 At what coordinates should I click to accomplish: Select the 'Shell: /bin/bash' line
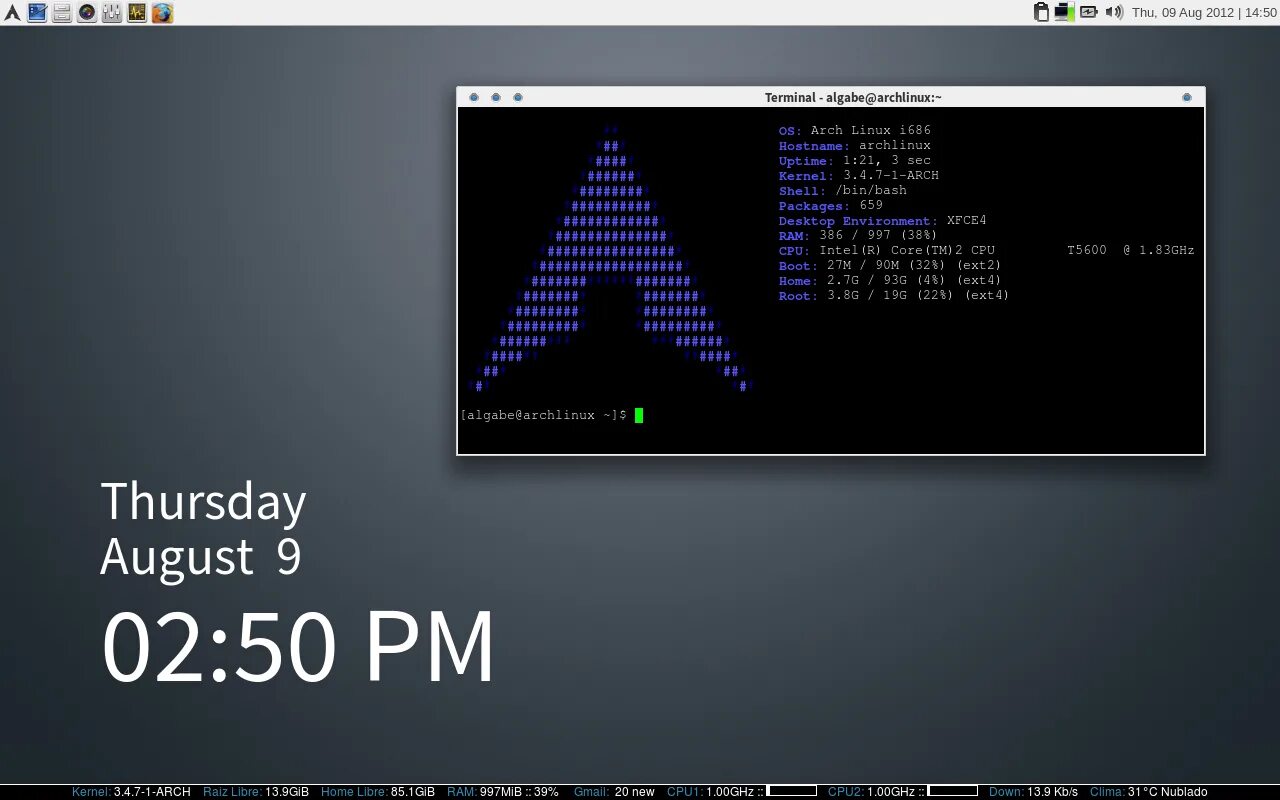tap(843, 190)
